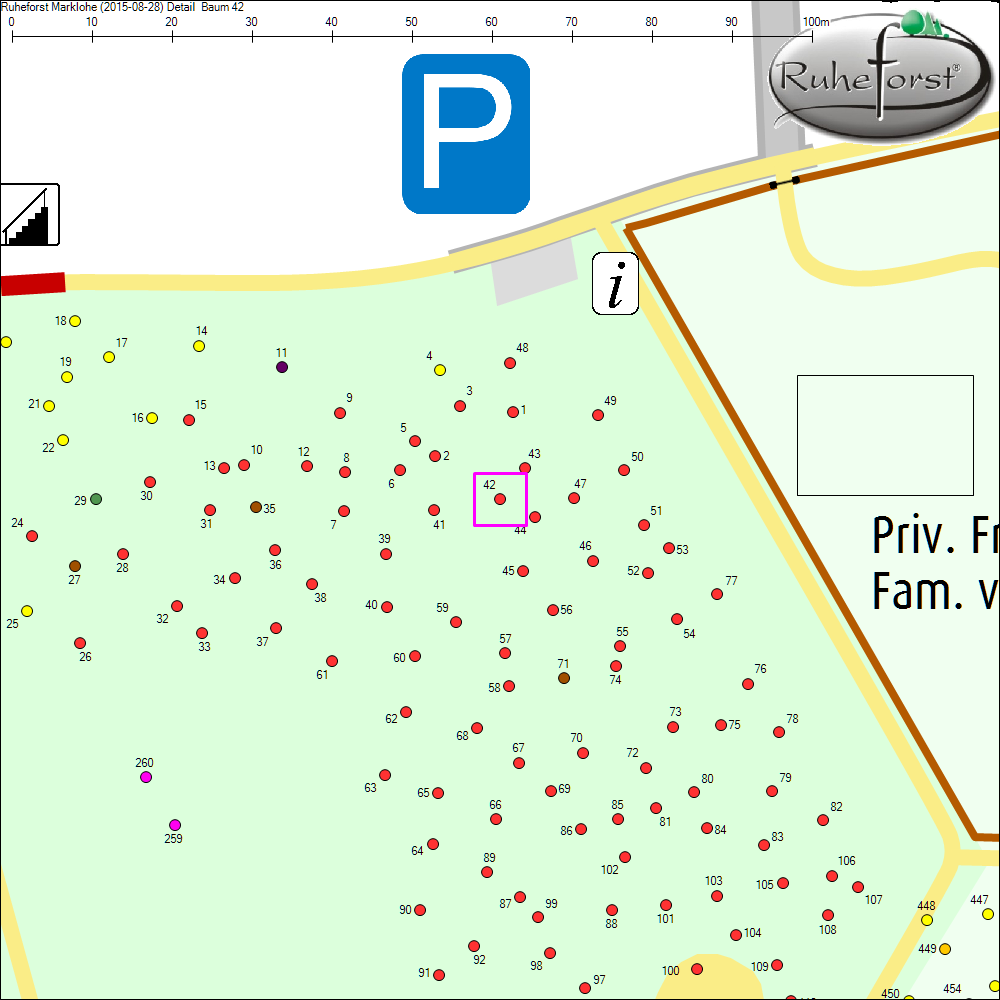Select yellow tree marker 447
The height and width of the screenshot is (1000, 1000).
pyautogui.click(x=988, y=914)
